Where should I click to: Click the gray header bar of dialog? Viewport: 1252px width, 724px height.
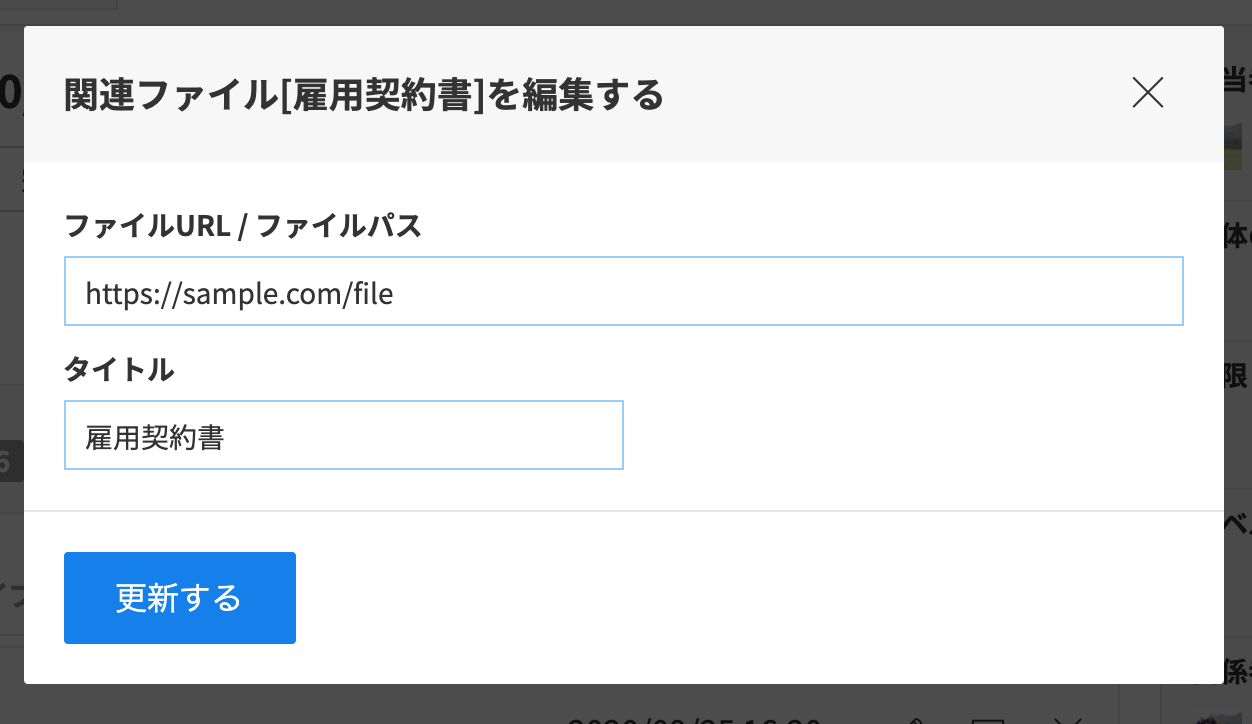(x=624, y=94)
